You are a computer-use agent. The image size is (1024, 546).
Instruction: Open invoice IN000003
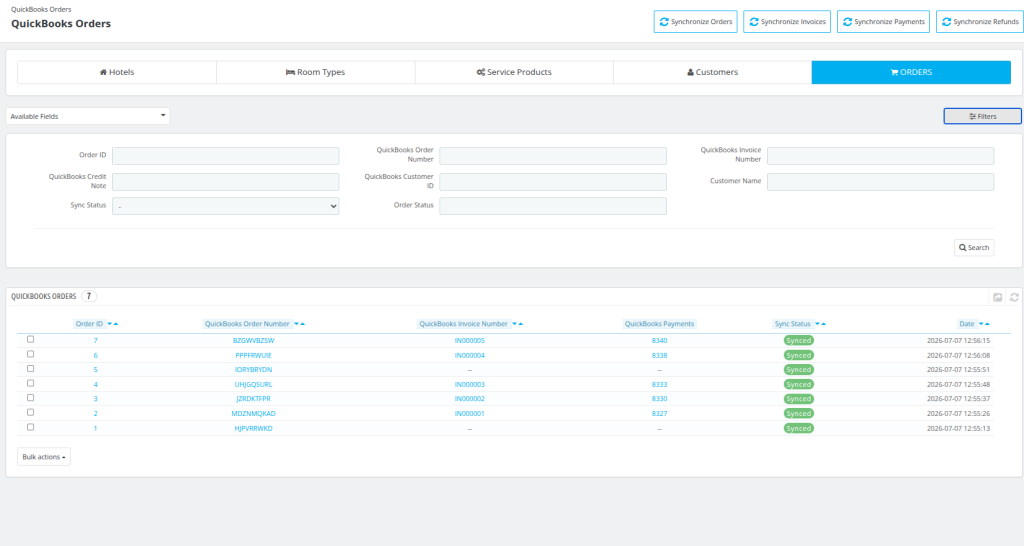click(x=470, y=385)
